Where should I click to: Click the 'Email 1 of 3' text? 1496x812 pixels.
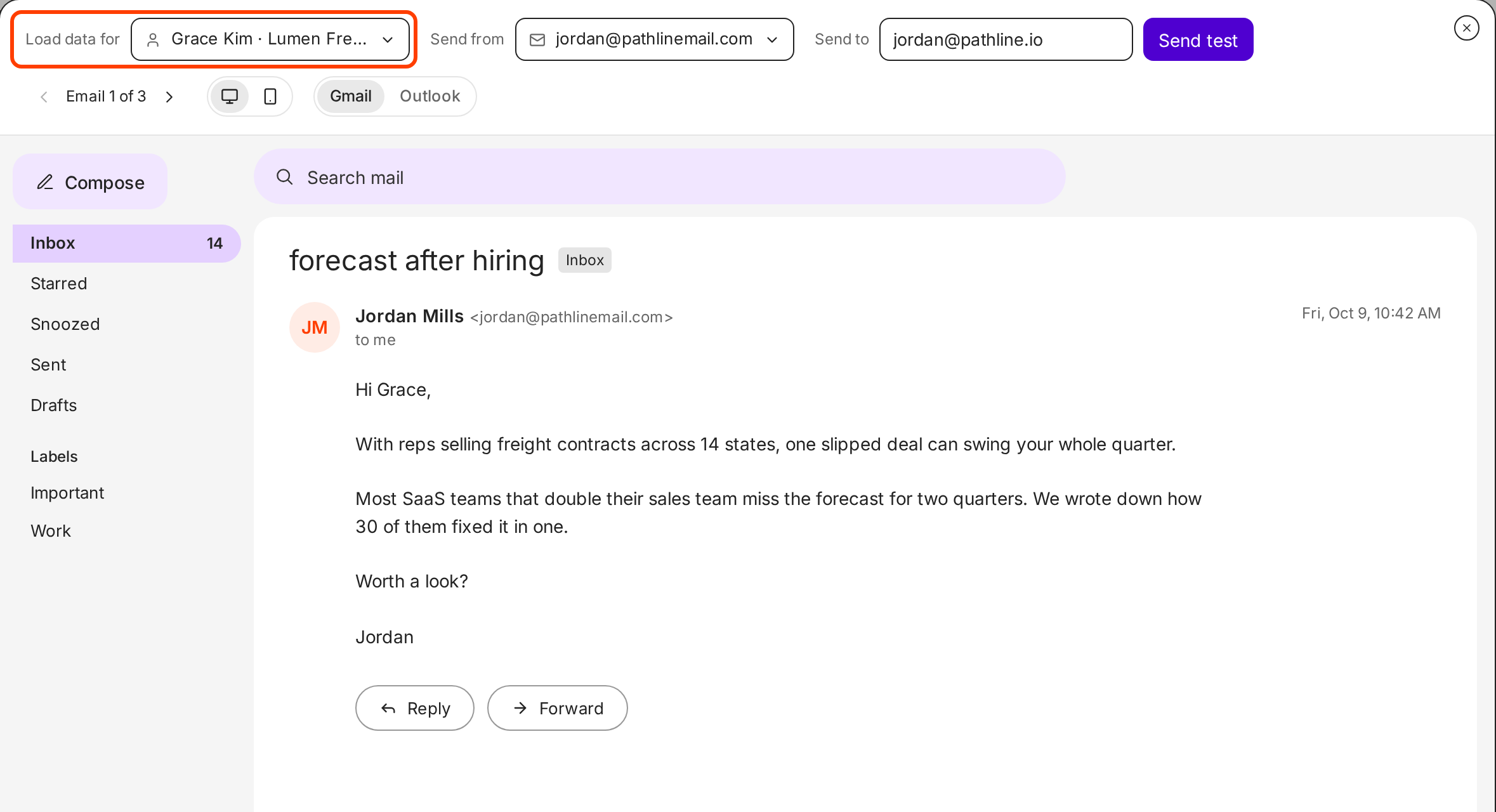[x=106, y=96]
